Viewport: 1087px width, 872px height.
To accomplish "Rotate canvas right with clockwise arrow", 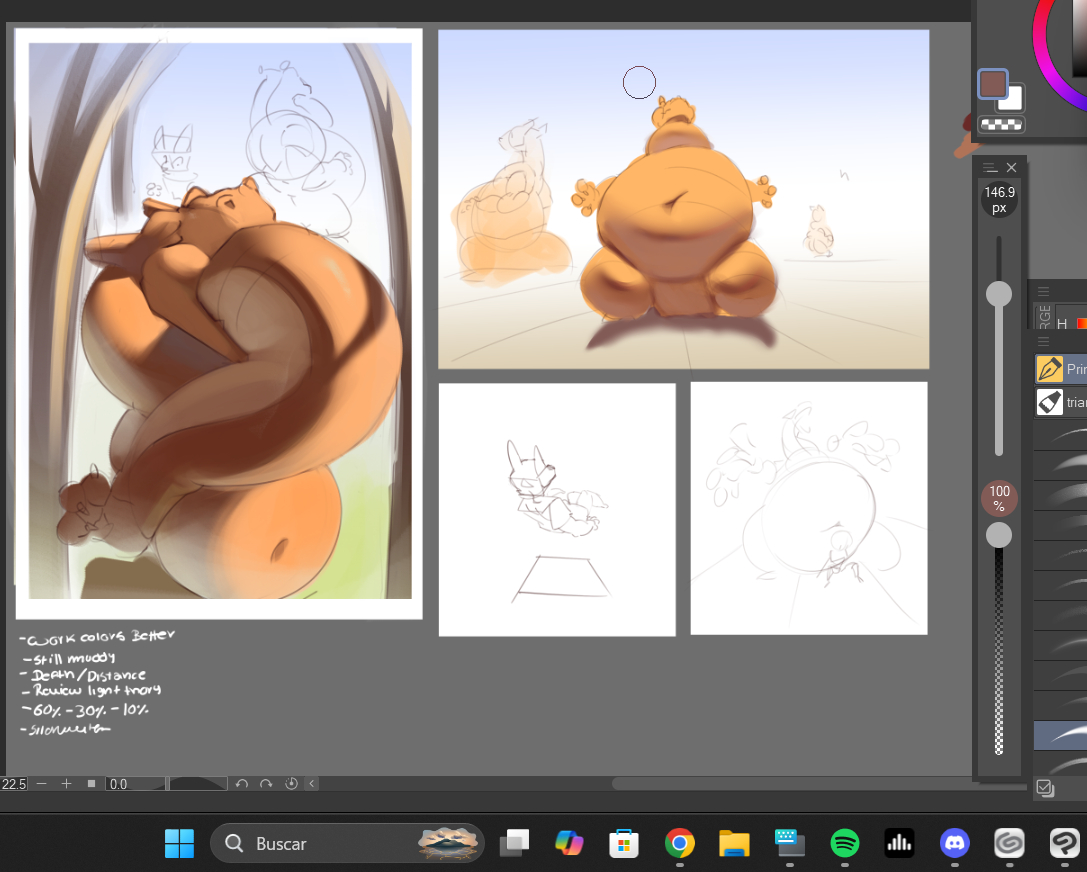I will 266,784.
